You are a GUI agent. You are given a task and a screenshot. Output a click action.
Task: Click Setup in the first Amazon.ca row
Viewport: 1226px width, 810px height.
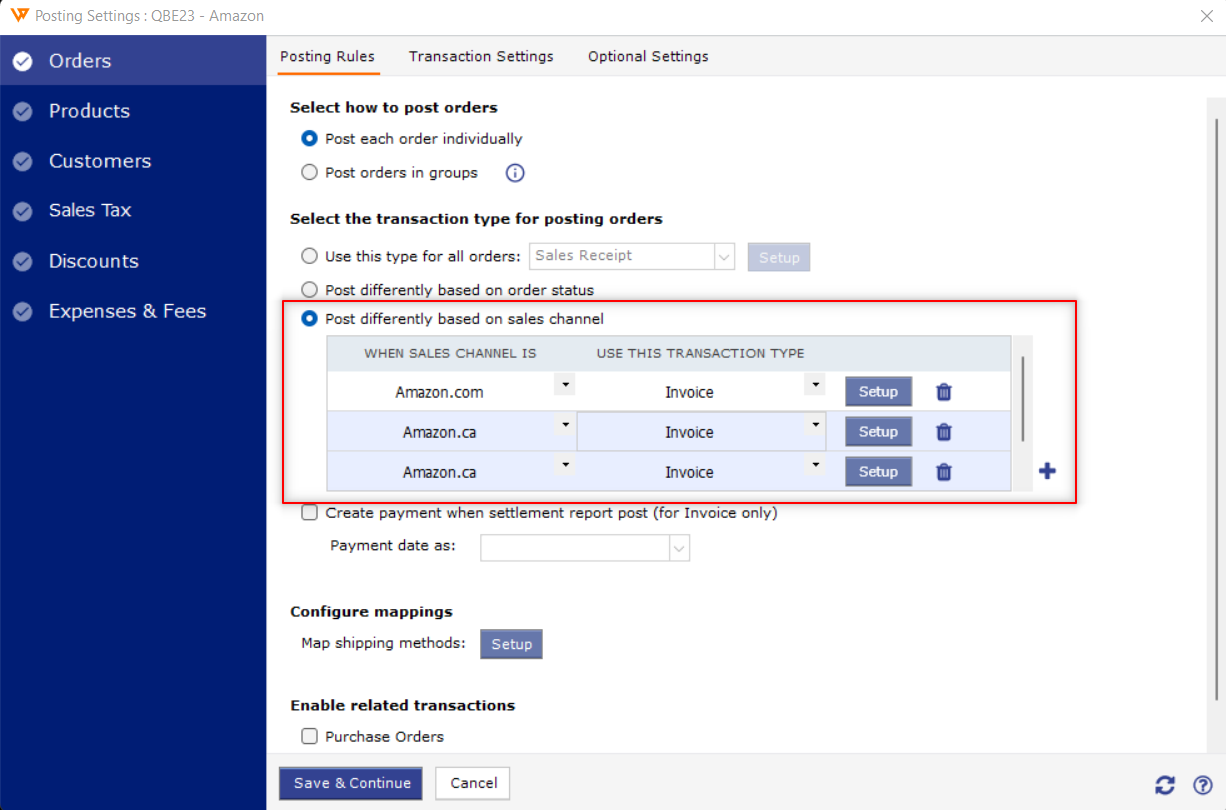pyautogui.click(x=878, y=432)
